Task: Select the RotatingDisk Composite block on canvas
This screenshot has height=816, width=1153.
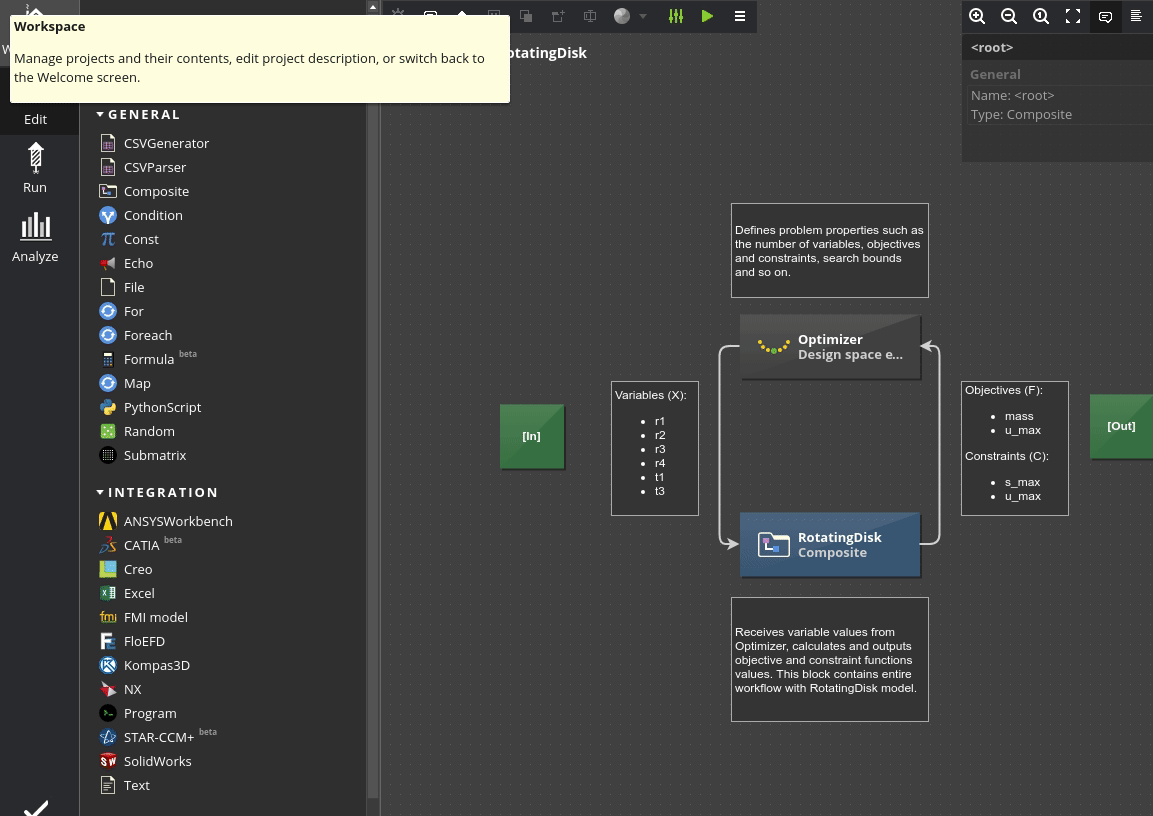Action: (x=830, y=545)
